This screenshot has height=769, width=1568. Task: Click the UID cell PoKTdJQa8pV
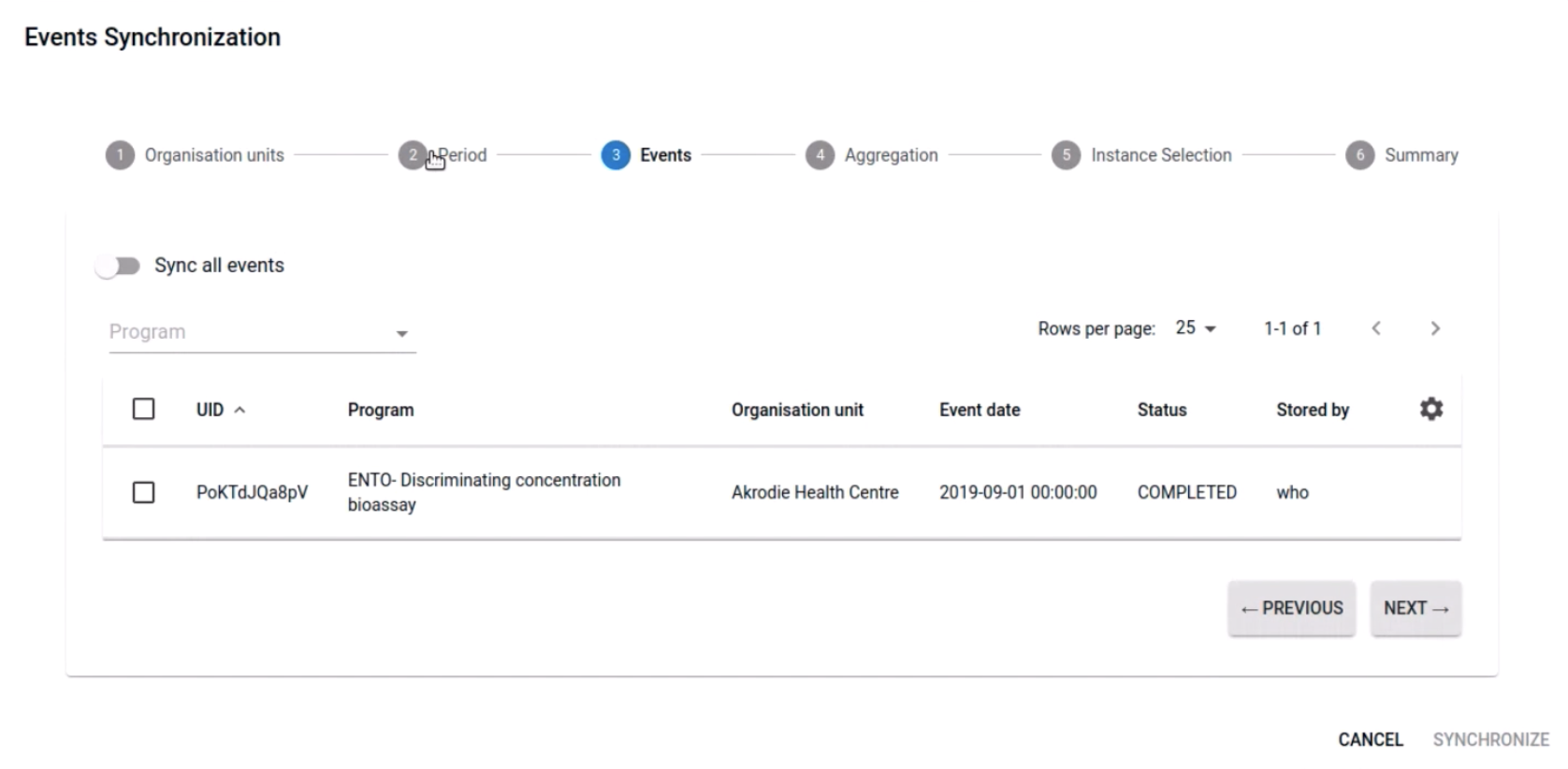[252, 492]
